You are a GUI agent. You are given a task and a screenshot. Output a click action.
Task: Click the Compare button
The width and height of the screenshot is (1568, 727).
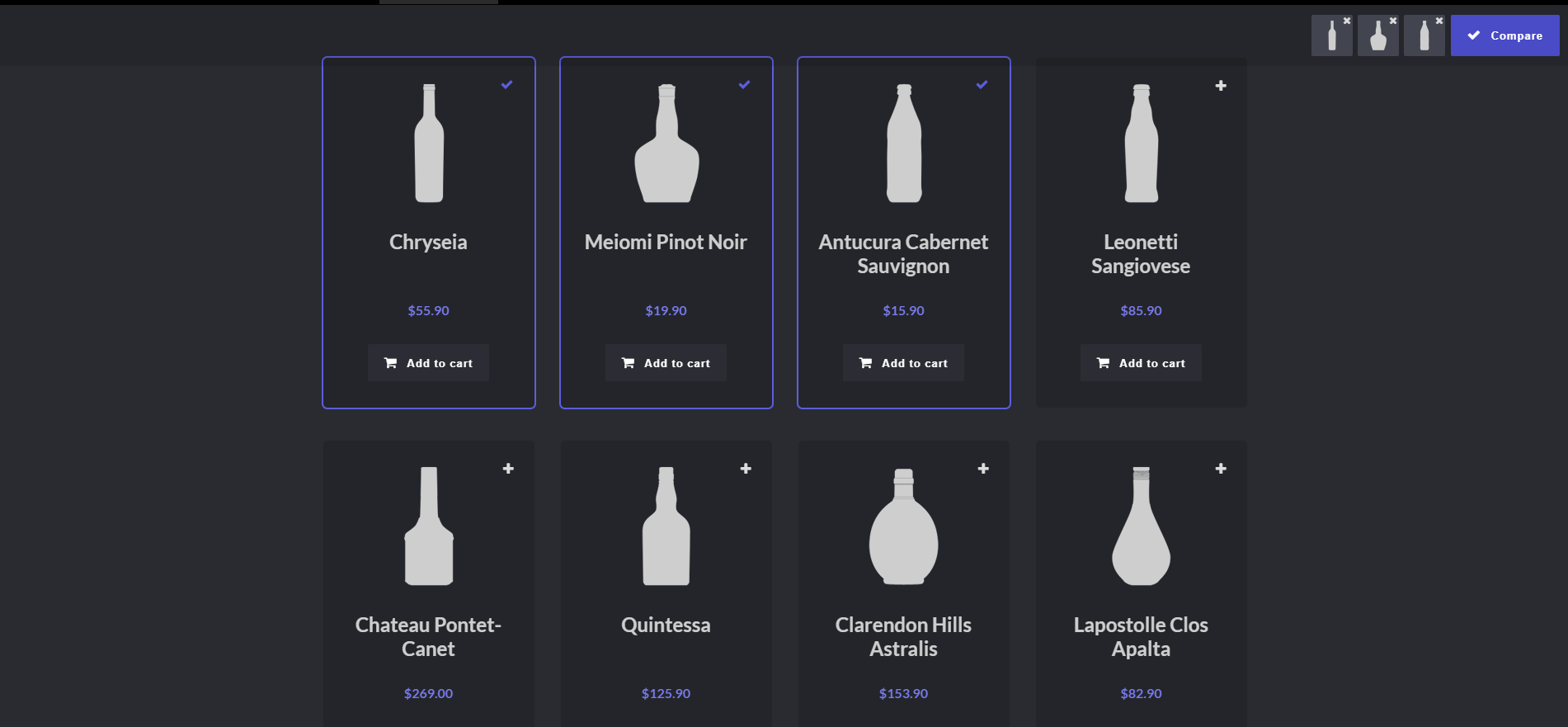pos(1504,35)
